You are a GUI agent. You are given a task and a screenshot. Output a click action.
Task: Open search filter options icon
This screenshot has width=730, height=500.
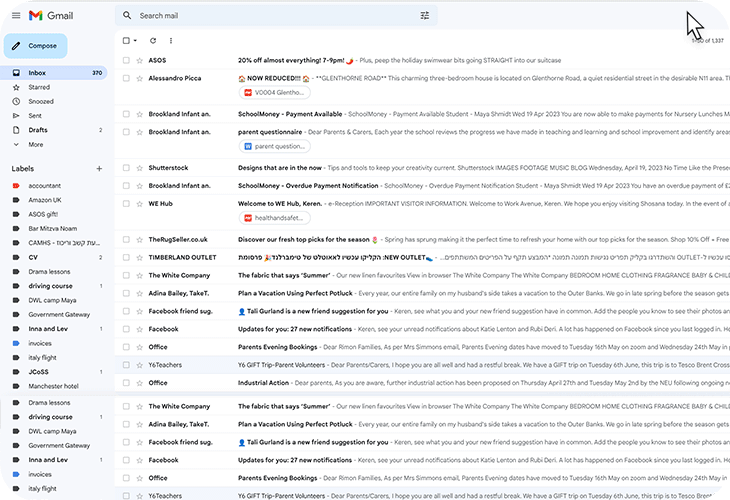[425, 15]
